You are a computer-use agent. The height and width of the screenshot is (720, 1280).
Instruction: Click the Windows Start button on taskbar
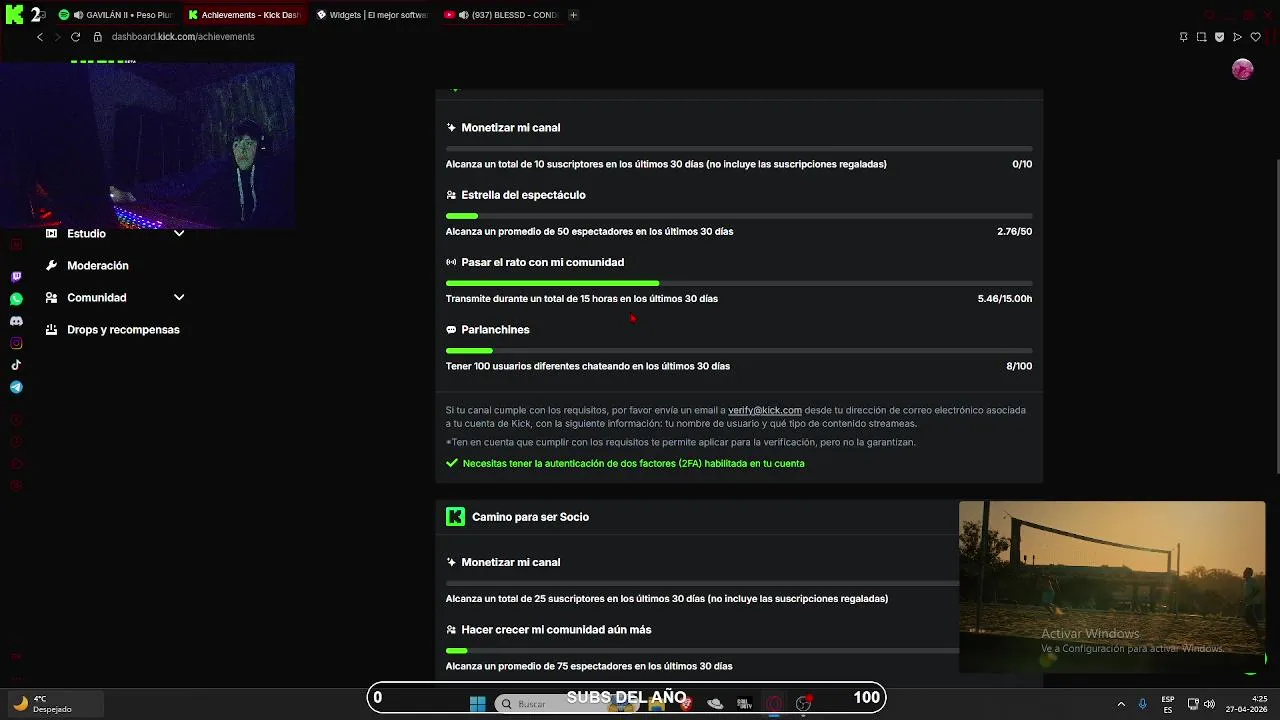[477, 703]
